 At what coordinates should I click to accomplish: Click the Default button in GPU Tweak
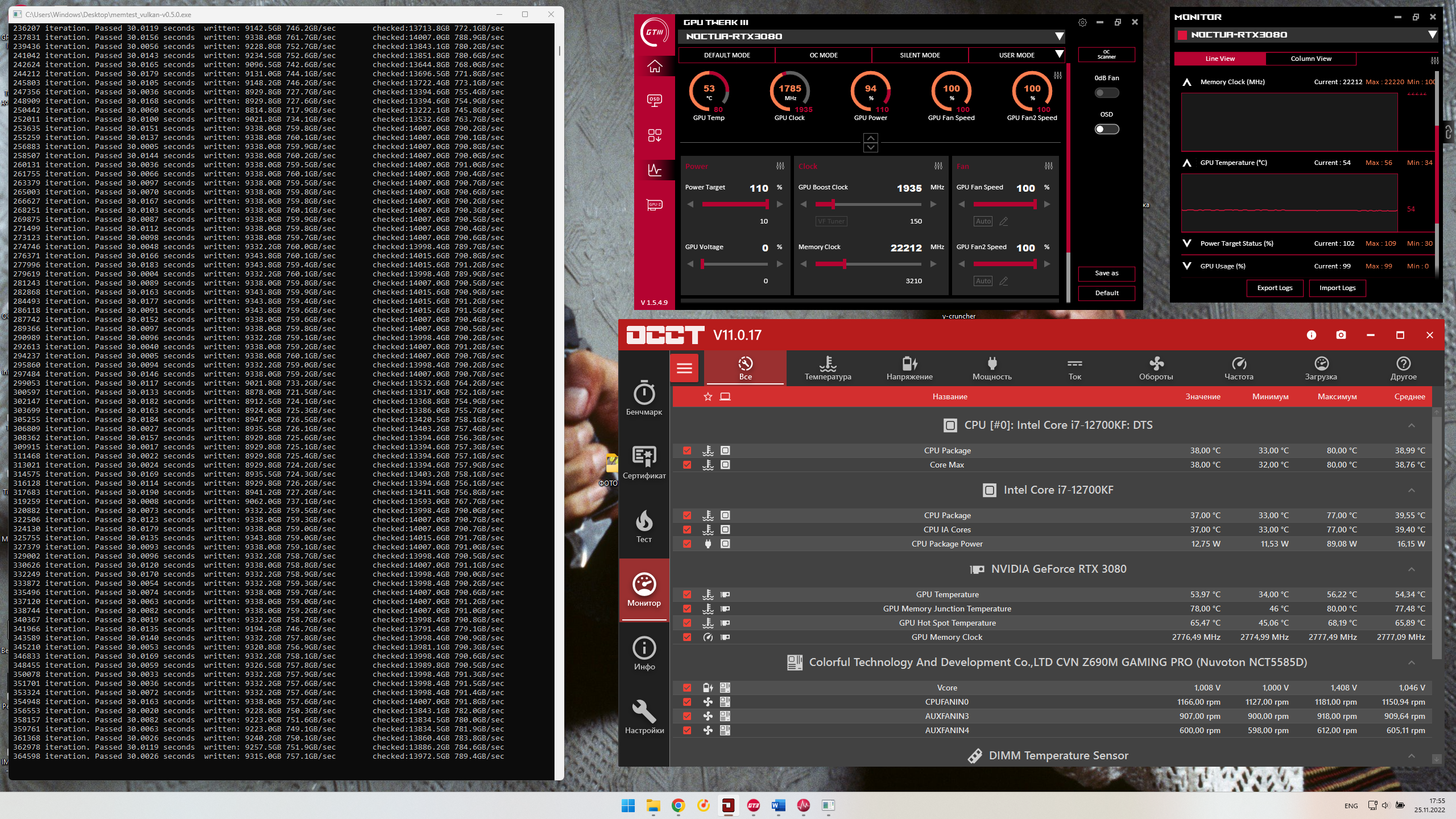(x=1106, y=293)
